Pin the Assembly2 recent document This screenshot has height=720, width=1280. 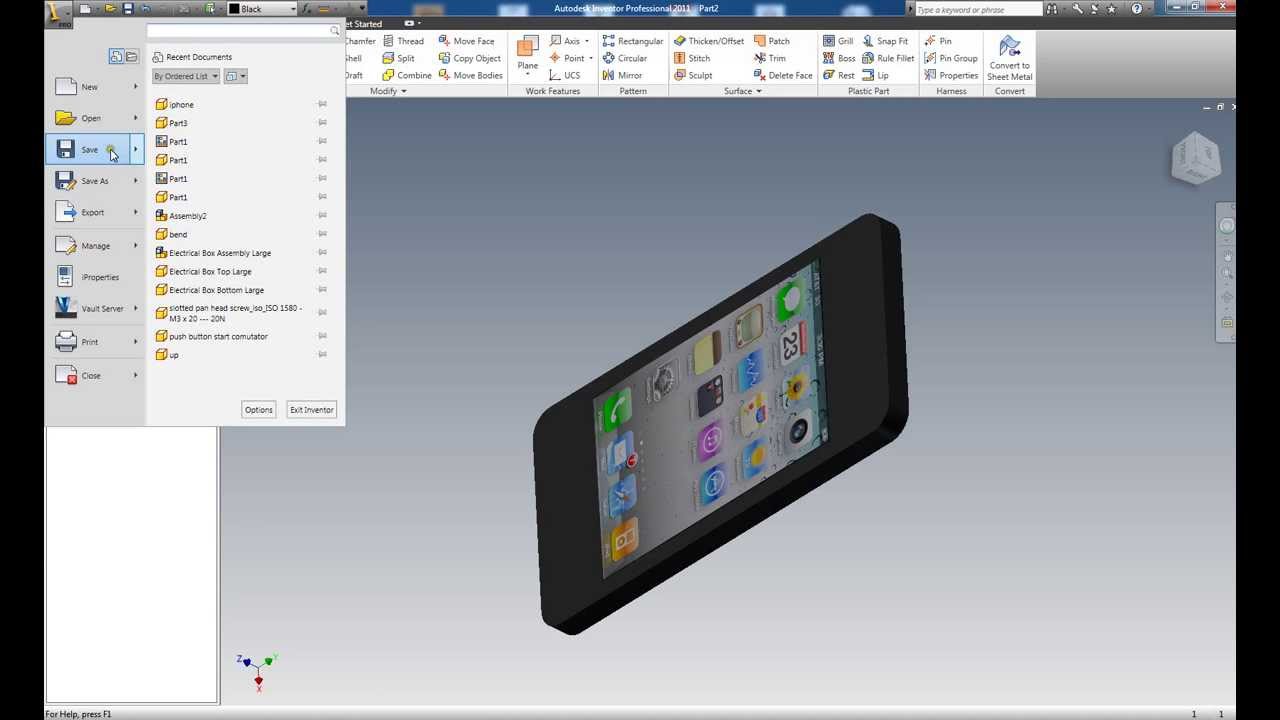click(x=322, y=215)
